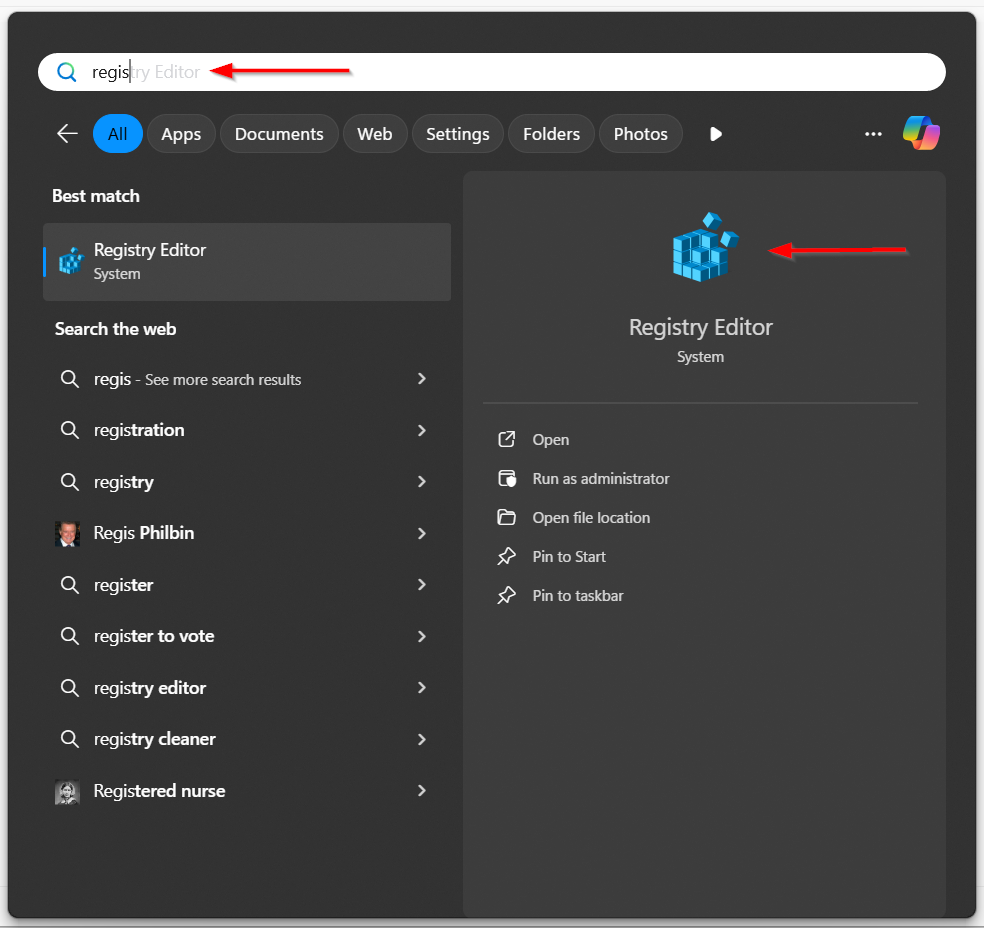
Task: Click the 'registry editor' suggestion text
Action: [x=150, y=688]
